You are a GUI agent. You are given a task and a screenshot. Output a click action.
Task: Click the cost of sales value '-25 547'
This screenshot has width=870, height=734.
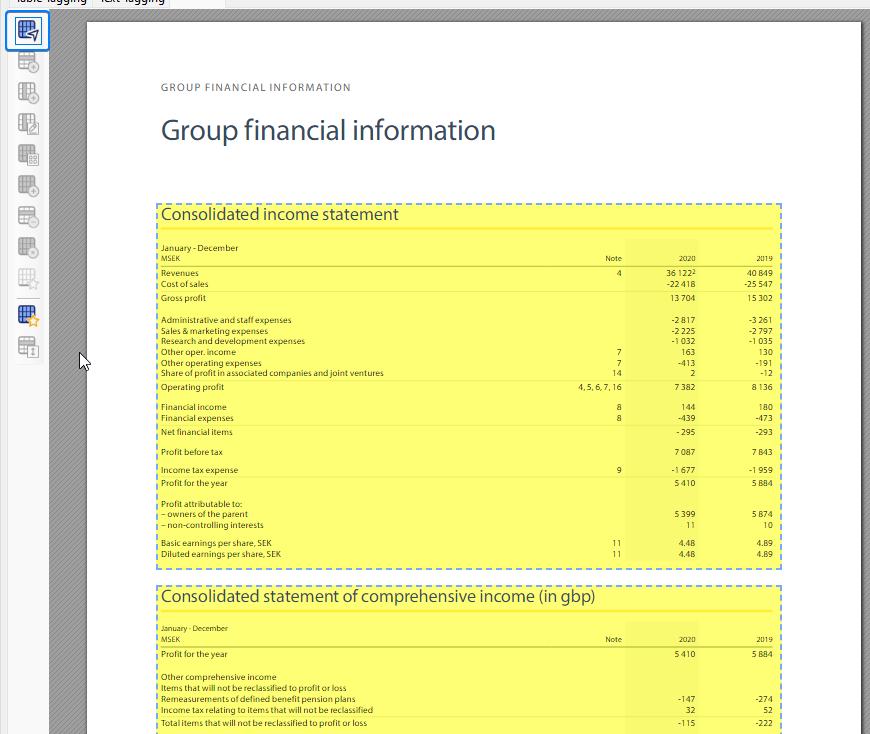point(758,284)
